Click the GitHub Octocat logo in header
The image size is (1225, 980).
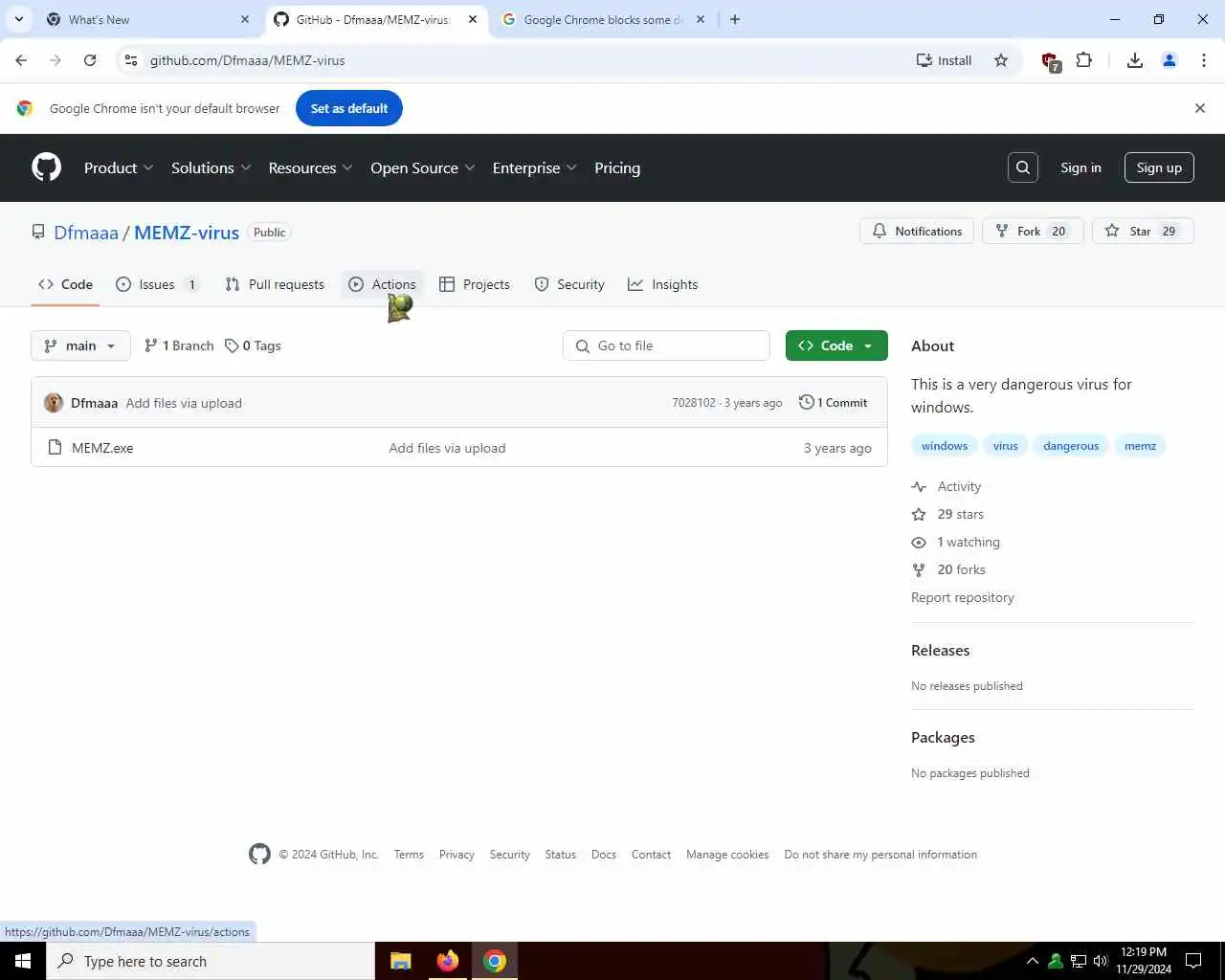[x=46, y=167]
